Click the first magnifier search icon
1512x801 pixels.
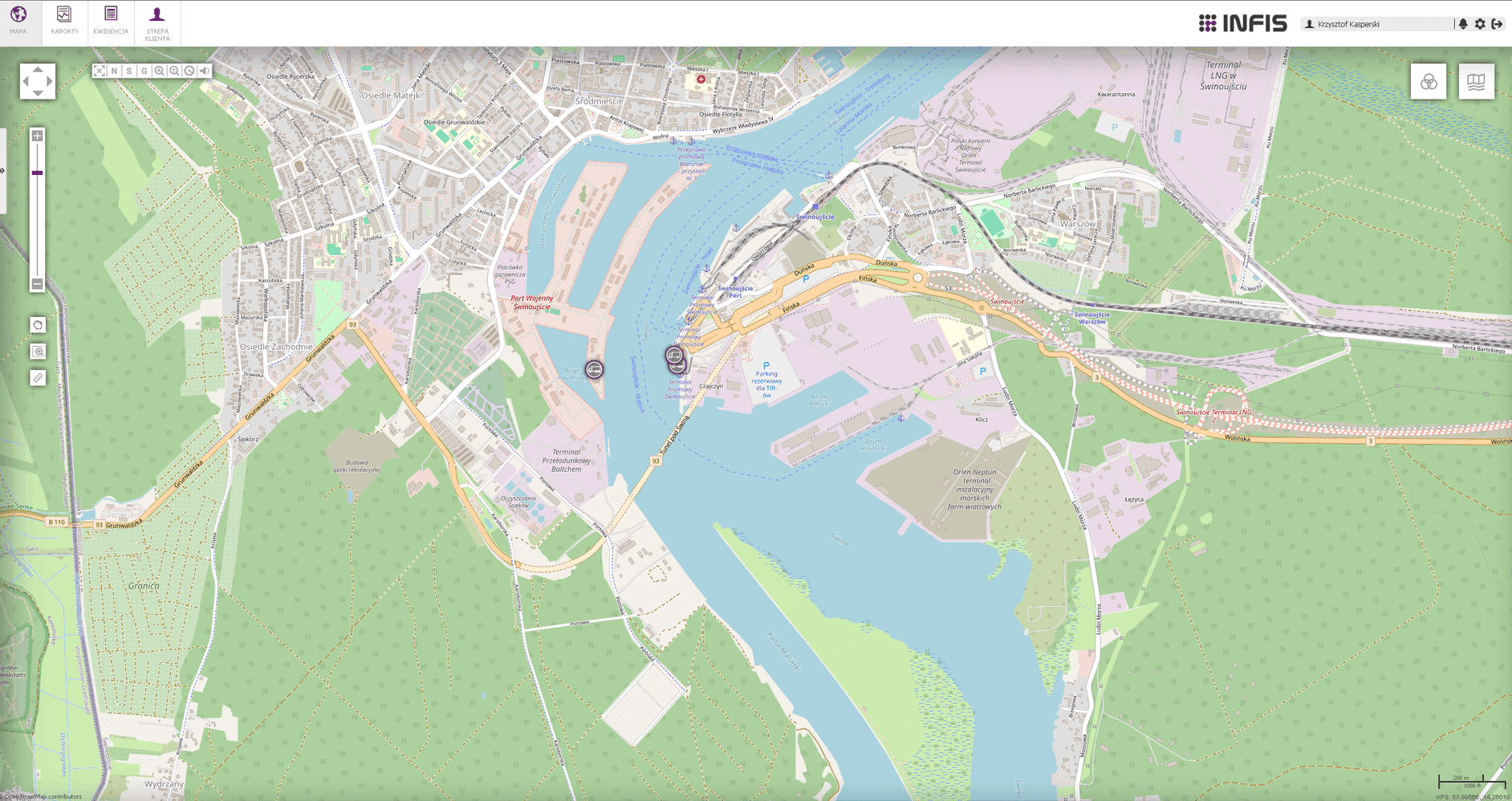coord(159,71)
